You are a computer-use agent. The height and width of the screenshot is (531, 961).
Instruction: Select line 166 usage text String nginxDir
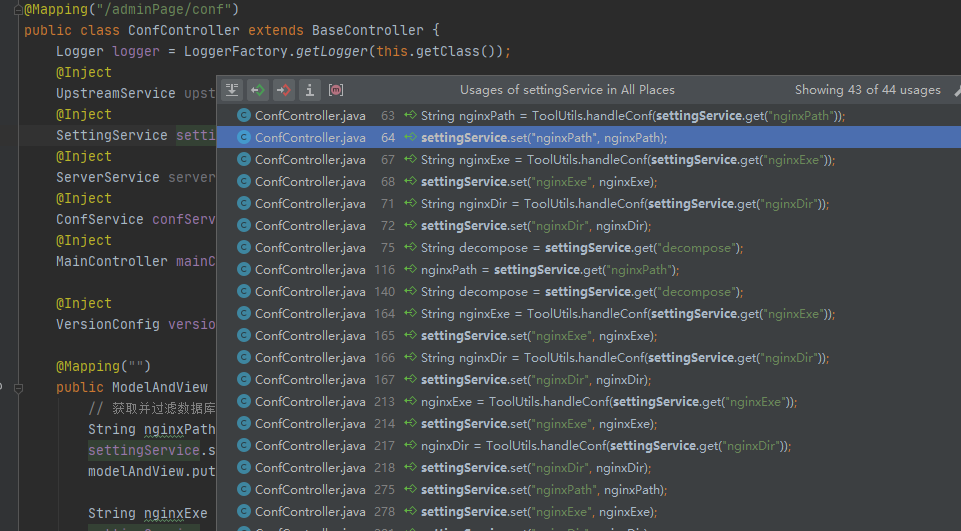point(625,357)
